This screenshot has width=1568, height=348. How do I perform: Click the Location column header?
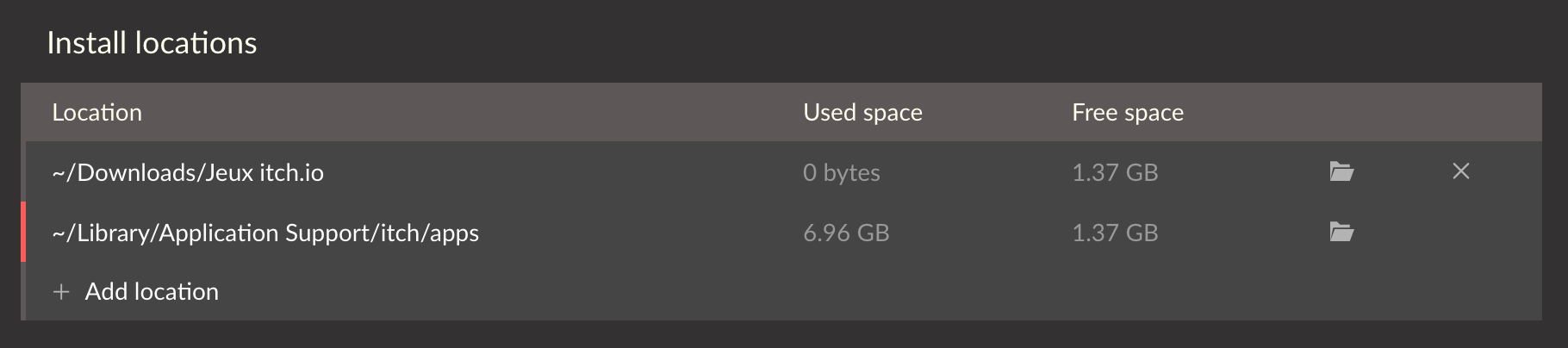97,112
